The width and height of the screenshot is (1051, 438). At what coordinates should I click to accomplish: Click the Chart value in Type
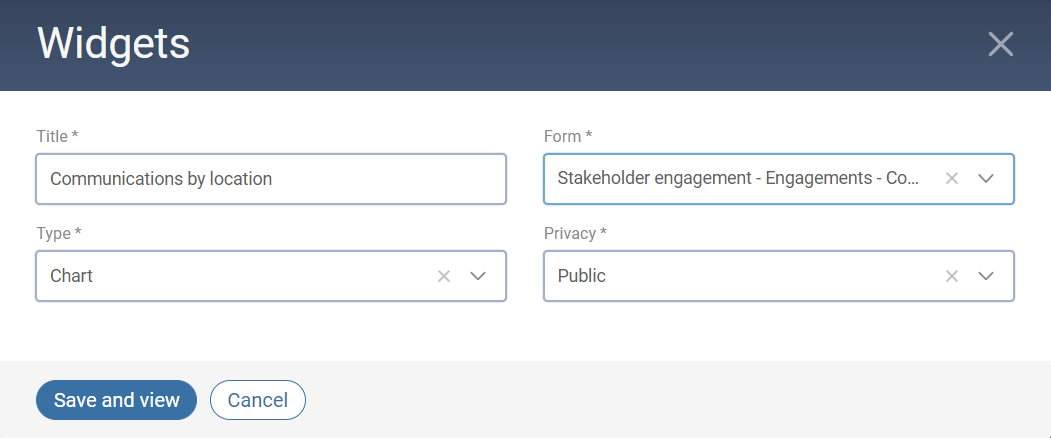(72, 276)
